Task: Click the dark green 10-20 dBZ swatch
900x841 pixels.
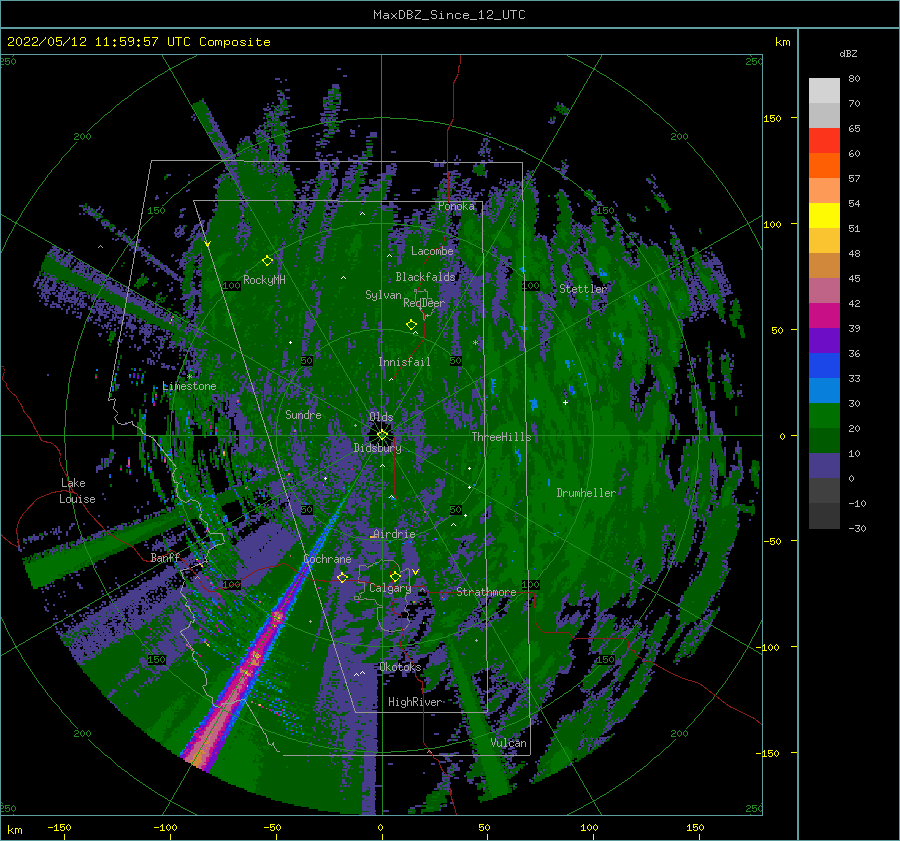Action: [824, 441]
